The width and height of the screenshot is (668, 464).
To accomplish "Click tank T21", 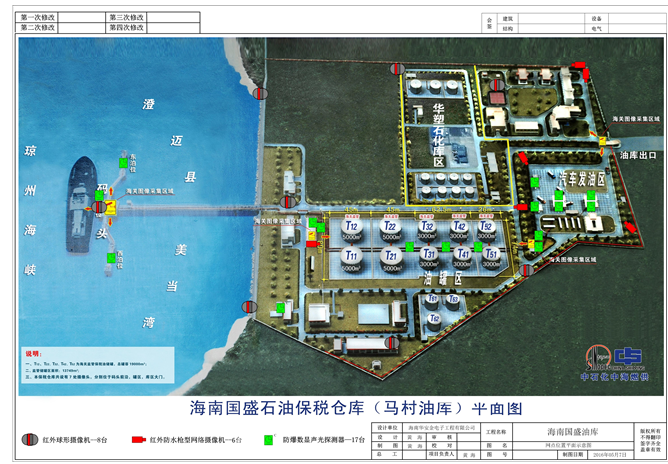I will tap(391, 259).
